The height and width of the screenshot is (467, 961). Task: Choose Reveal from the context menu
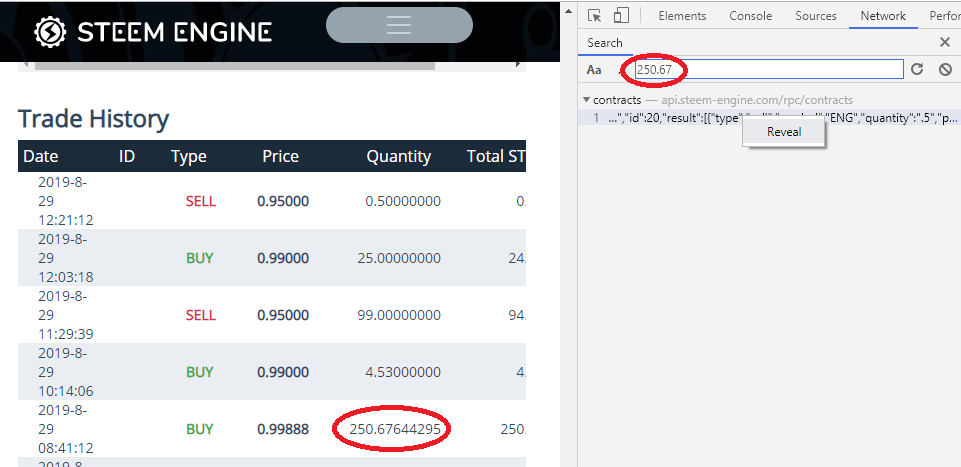(784, 132)
